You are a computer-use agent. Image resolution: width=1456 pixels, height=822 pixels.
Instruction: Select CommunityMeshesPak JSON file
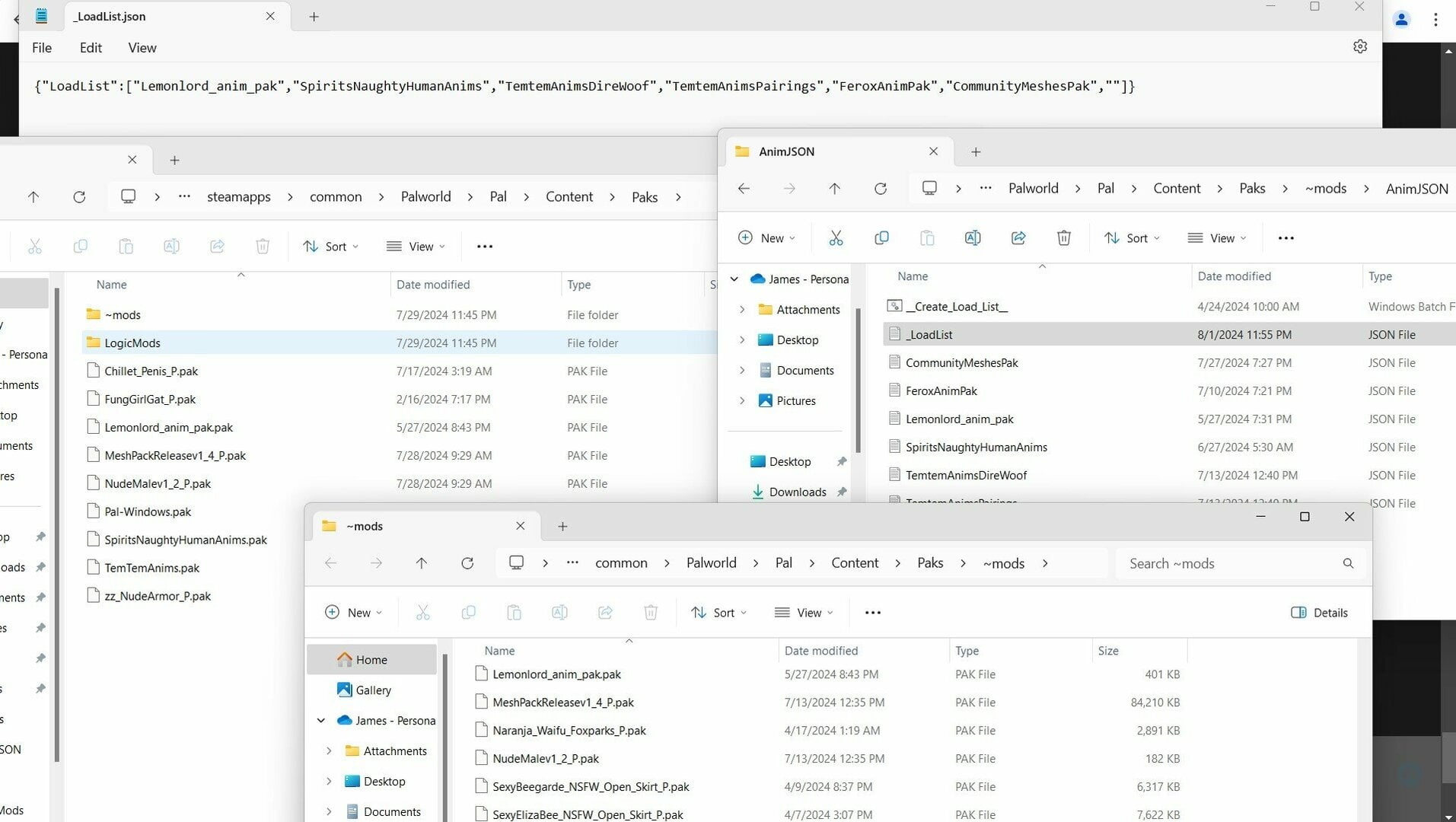pyautogui.click(x=962, y=363)
